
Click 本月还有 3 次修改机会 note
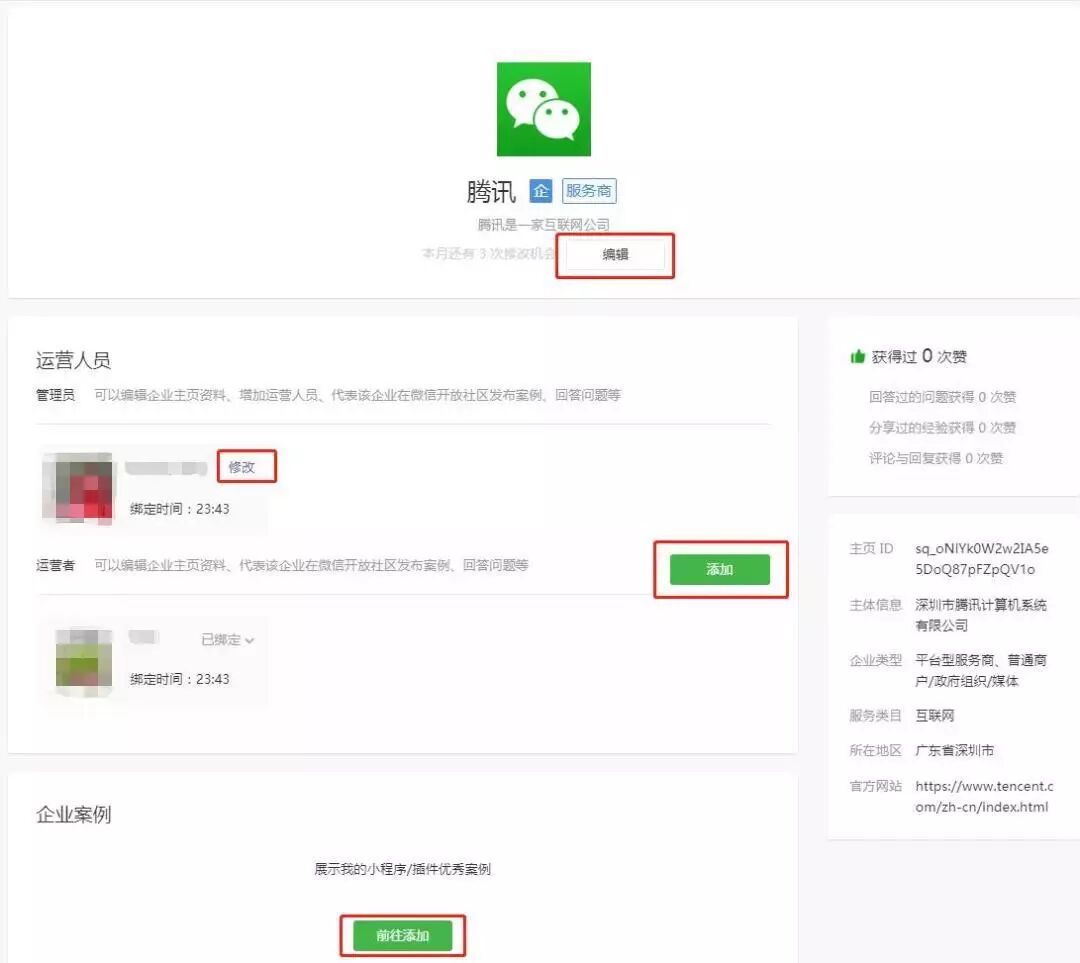tap(488, 253)
